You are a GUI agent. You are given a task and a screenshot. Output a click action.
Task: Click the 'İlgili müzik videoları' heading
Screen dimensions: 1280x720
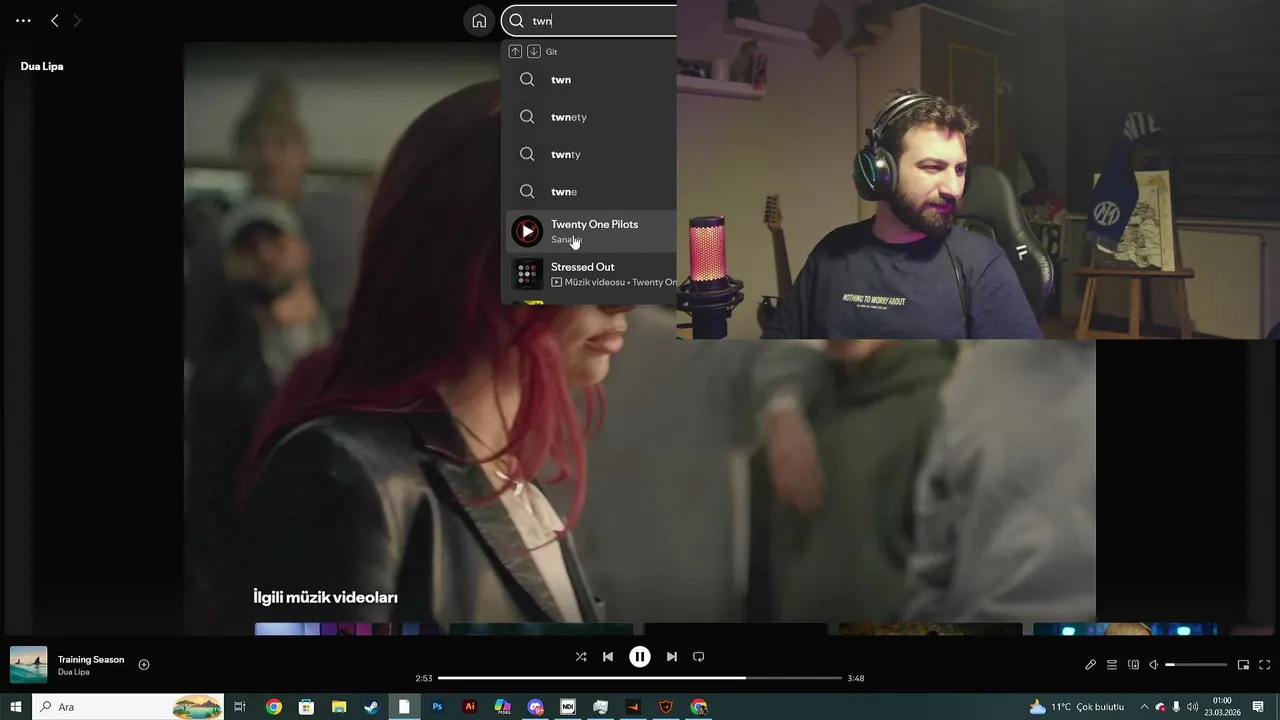(326, 597)
